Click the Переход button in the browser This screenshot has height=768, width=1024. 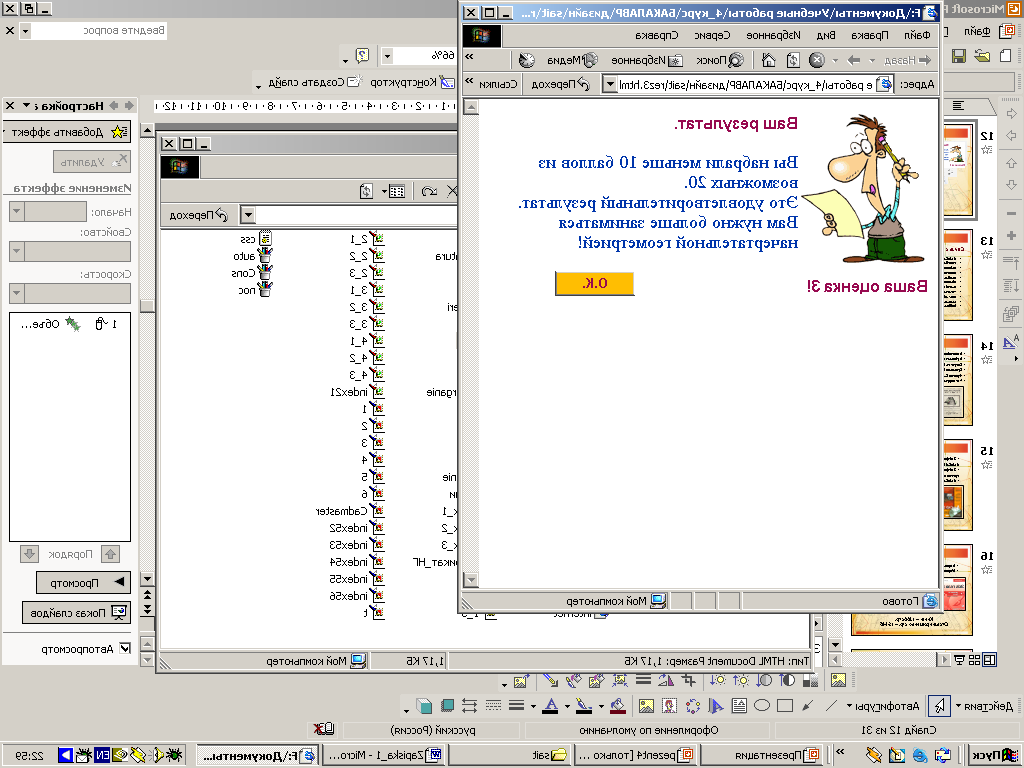coord(561,84)
